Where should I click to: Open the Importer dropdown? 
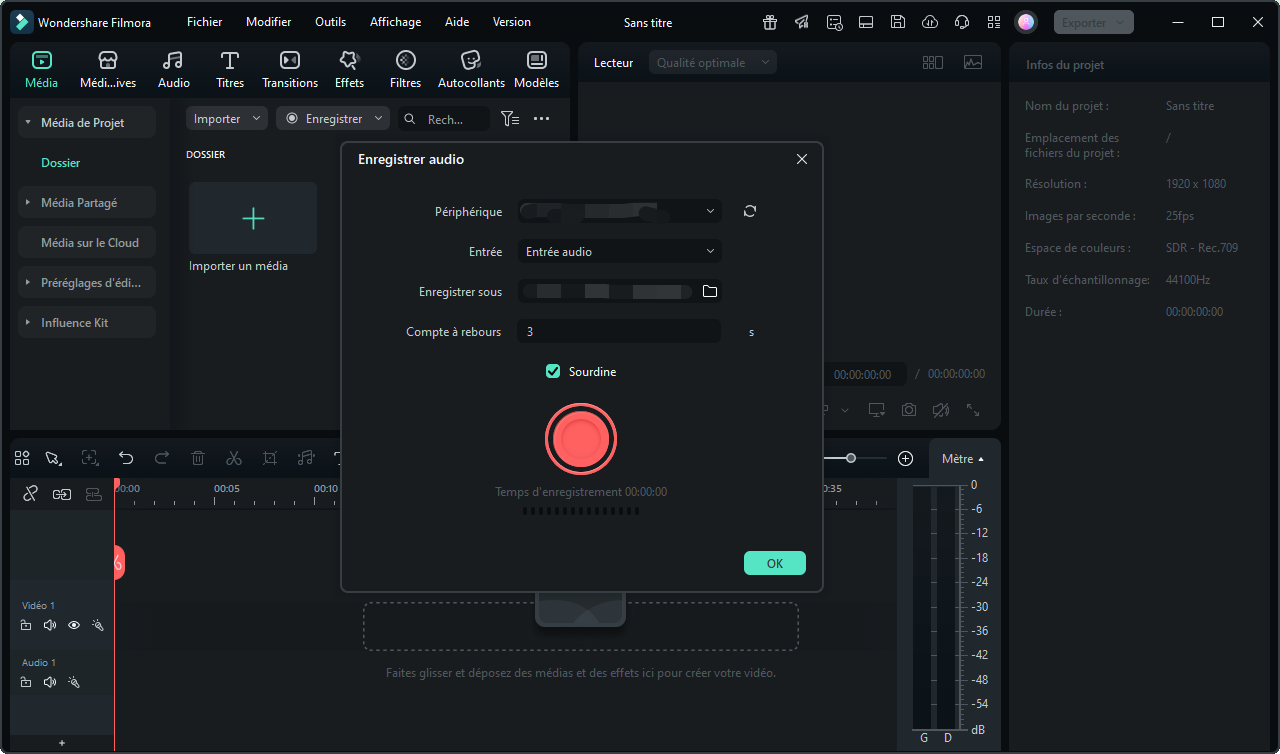tap(227, 119)
